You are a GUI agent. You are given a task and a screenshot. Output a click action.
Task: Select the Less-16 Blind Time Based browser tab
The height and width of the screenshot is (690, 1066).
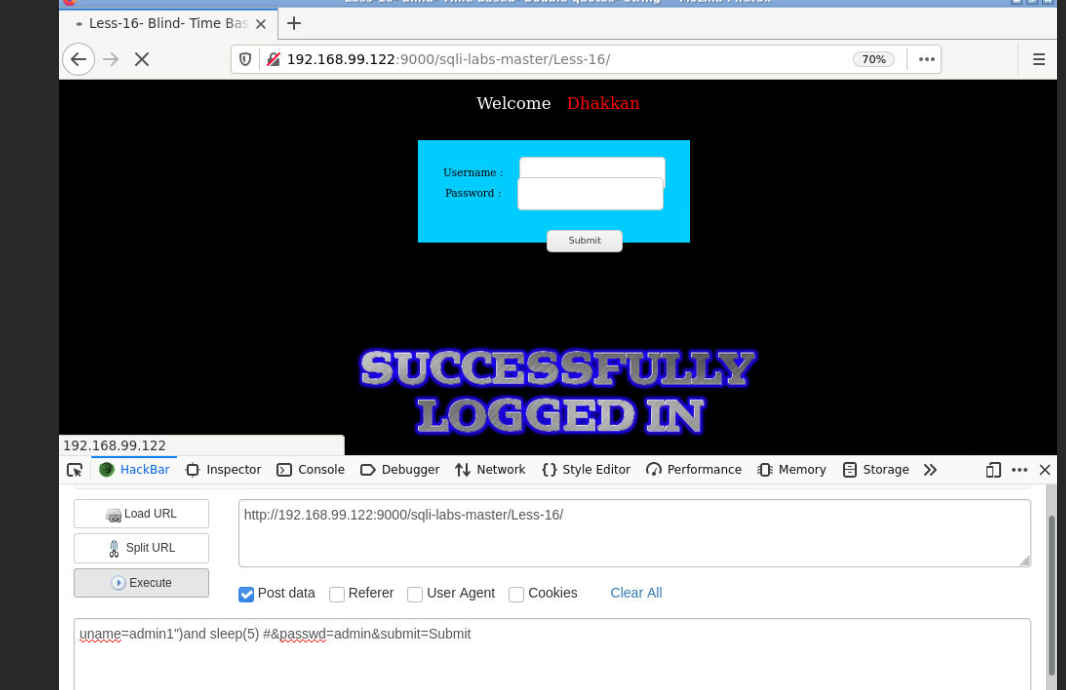click(169, 24)
